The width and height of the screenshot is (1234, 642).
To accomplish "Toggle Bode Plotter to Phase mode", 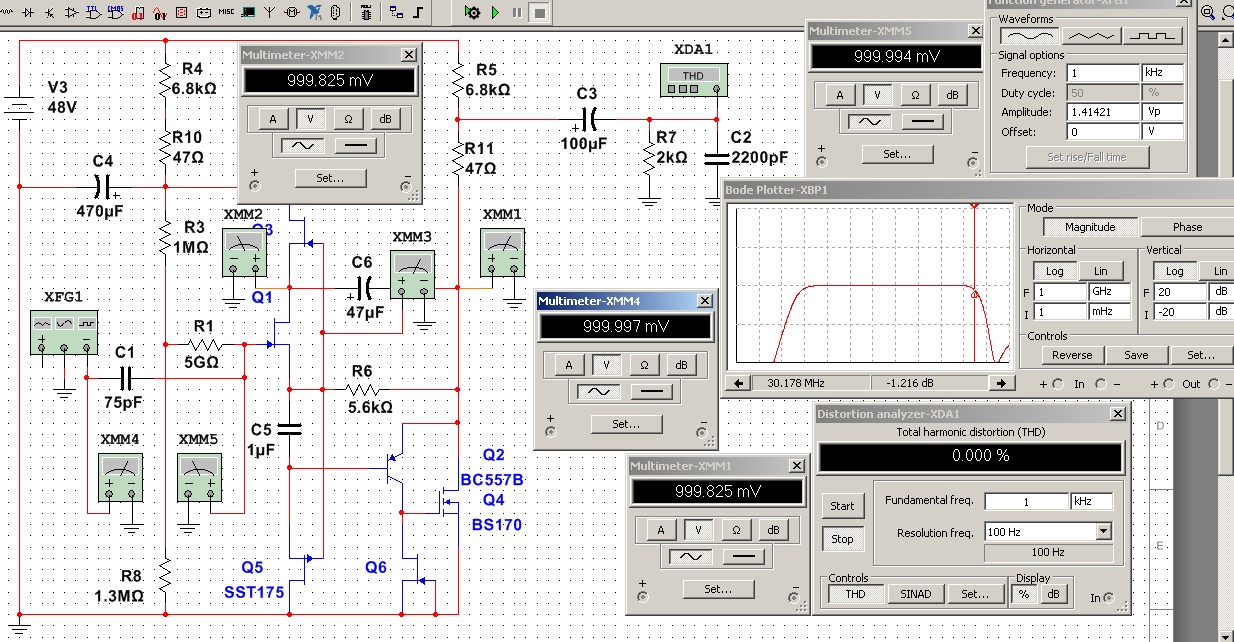I will click(1188, 227).
